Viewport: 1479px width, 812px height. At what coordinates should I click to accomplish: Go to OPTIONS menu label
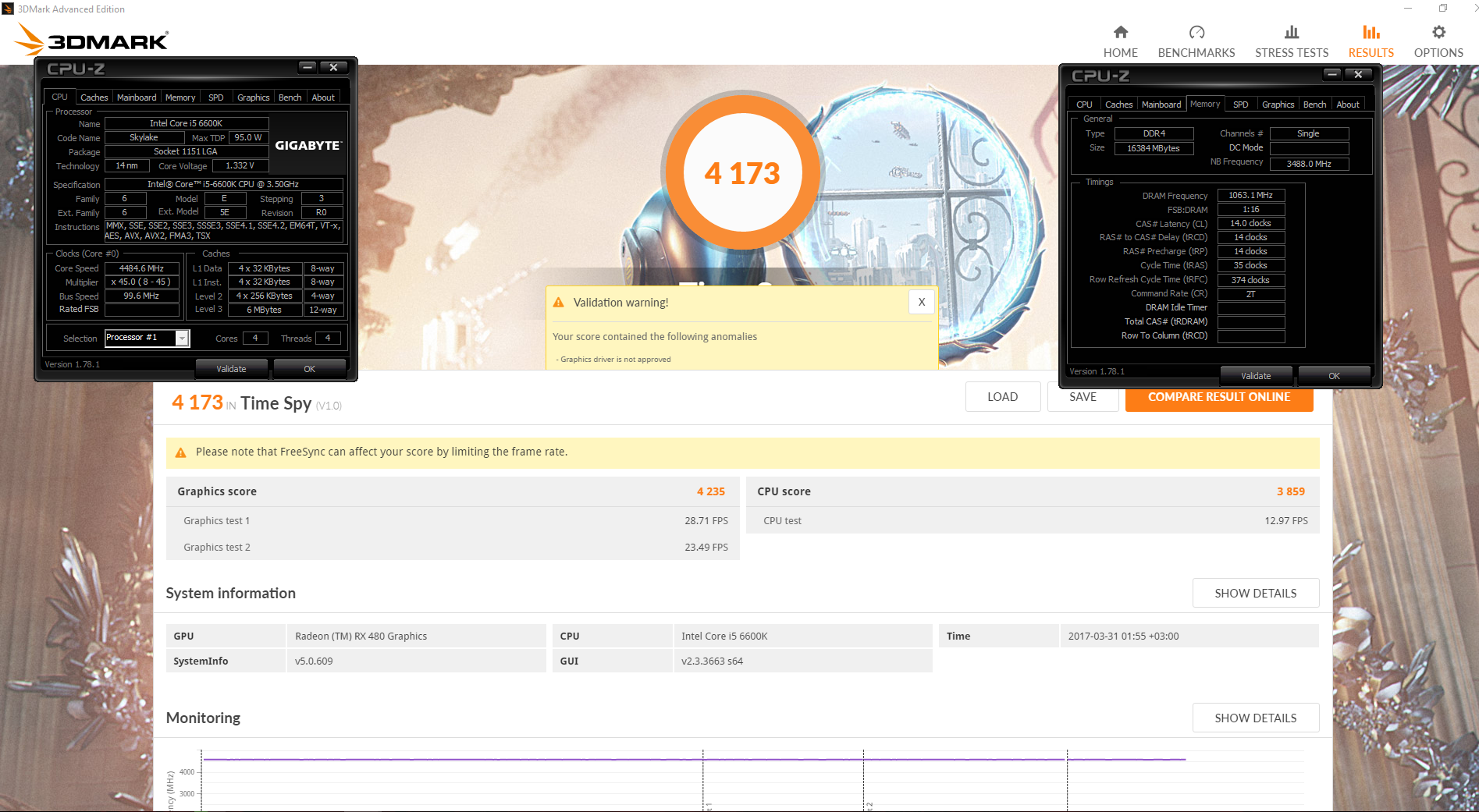[x=1438, y=53]
